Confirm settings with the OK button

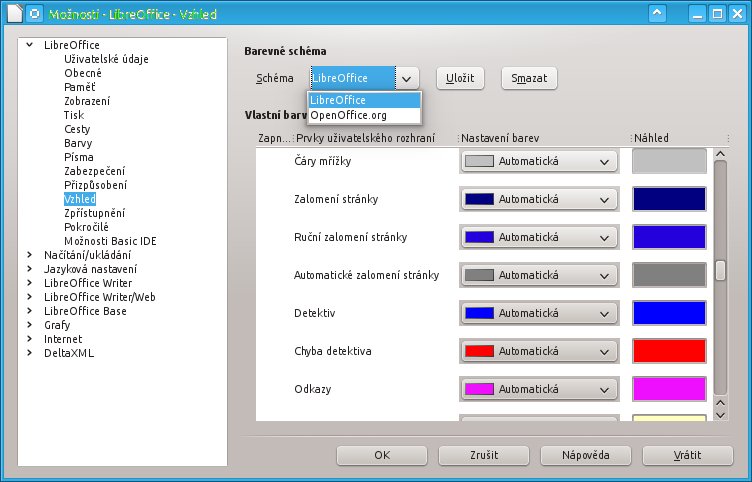382,455
